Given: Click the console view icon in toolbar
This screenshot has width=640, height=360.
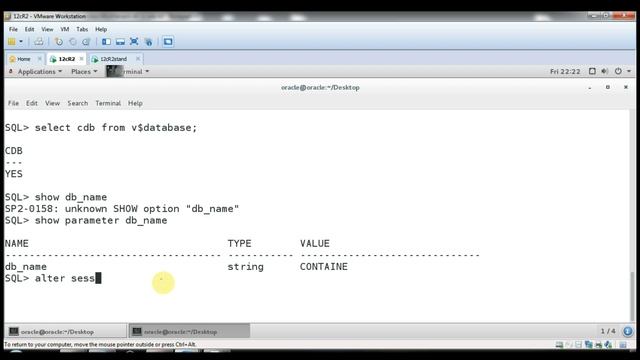Looking at the screenshot, I should 168,42.
